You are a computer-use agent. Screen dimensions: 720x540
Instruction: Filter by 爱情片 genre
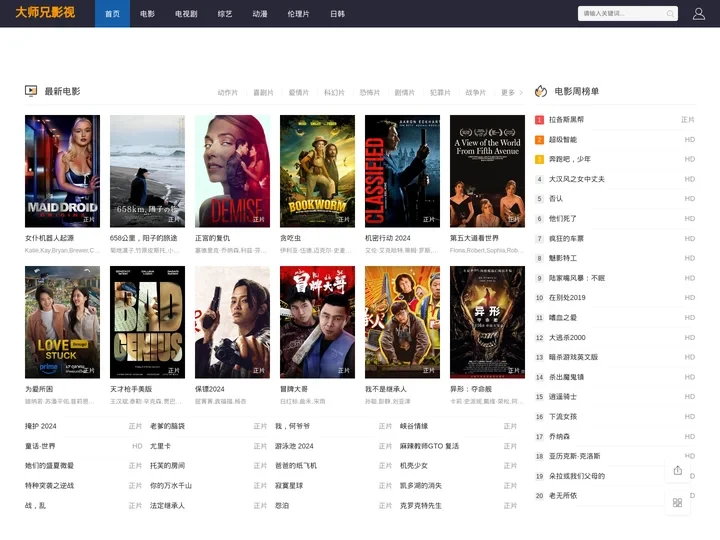click(298, 93)
